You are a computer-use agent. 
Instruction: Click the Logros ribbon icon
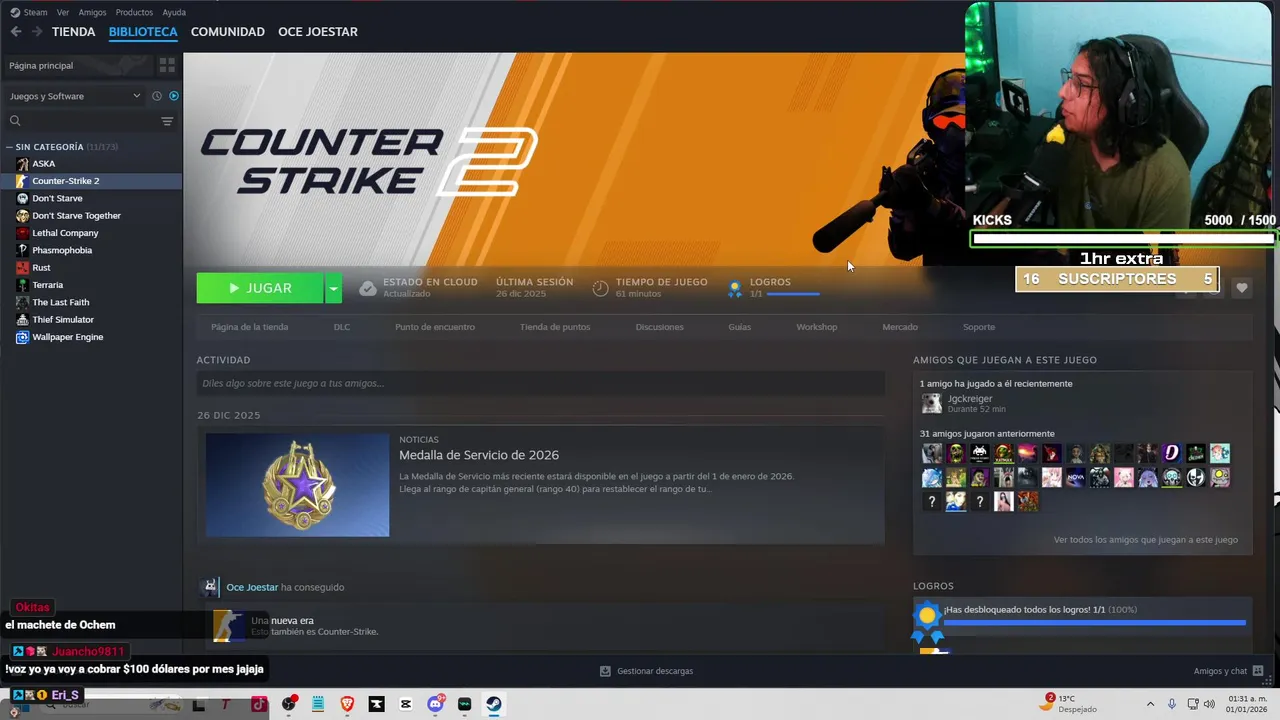click(735, 289)
